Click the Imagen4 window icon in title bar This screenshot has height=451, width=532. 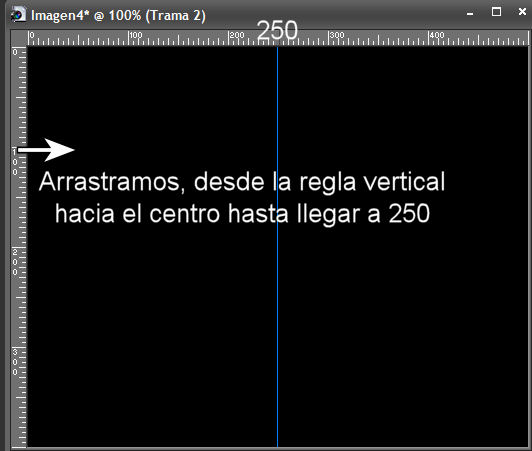18,15
